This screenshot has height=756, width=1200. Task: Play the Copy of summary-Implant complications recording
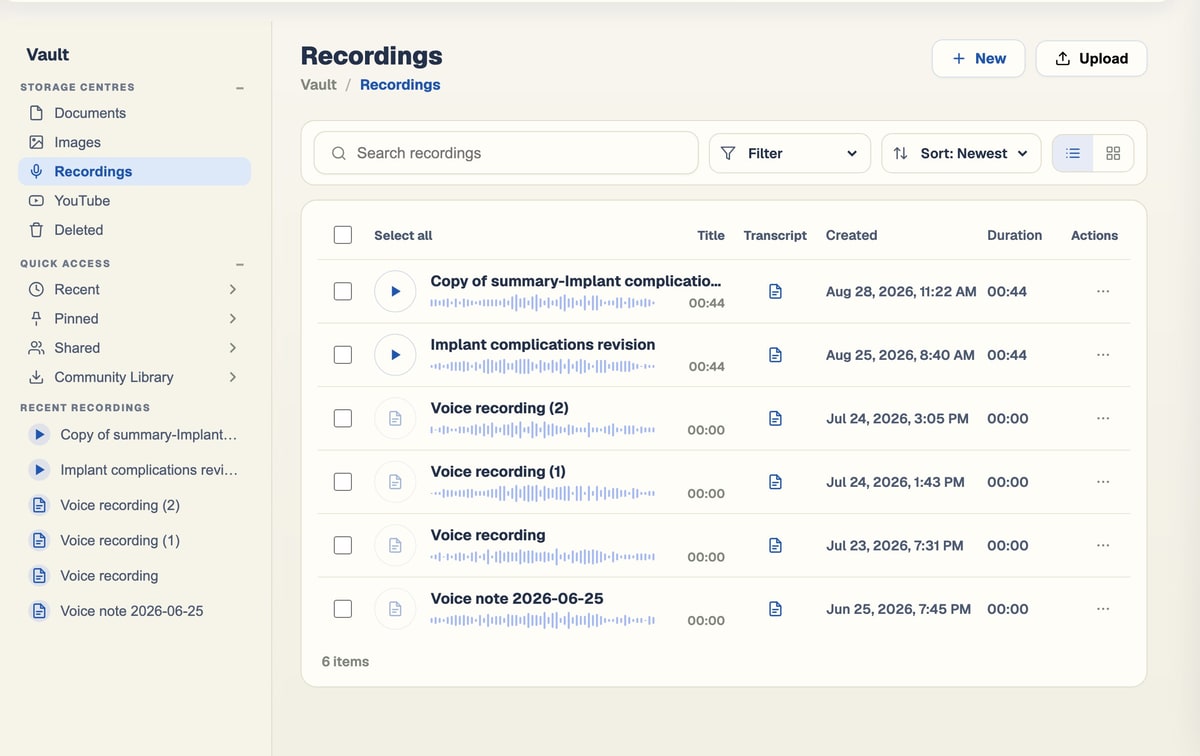(395, 291)
